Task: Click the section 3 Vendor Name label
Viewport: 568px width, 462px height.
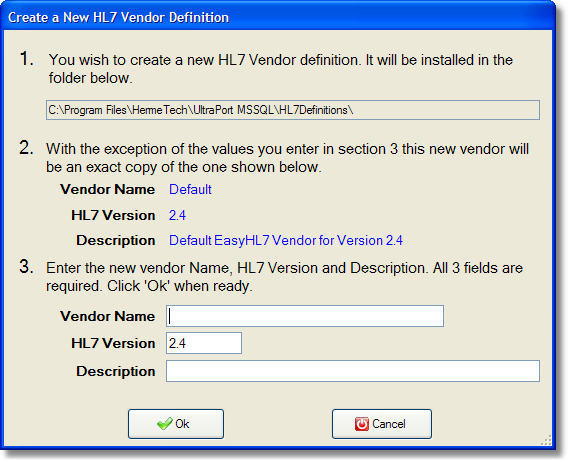Action: coord(108,316)
